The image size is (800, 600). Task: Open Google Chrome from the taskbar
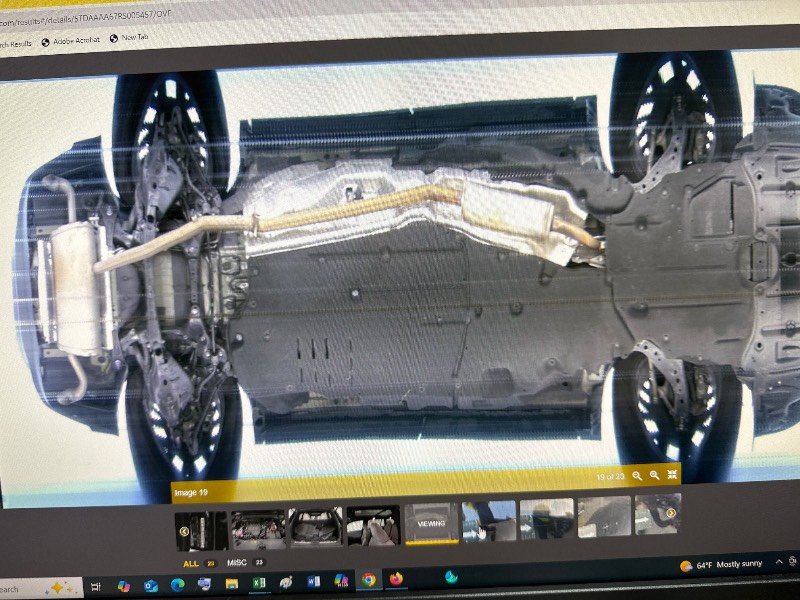click(368, 580)
